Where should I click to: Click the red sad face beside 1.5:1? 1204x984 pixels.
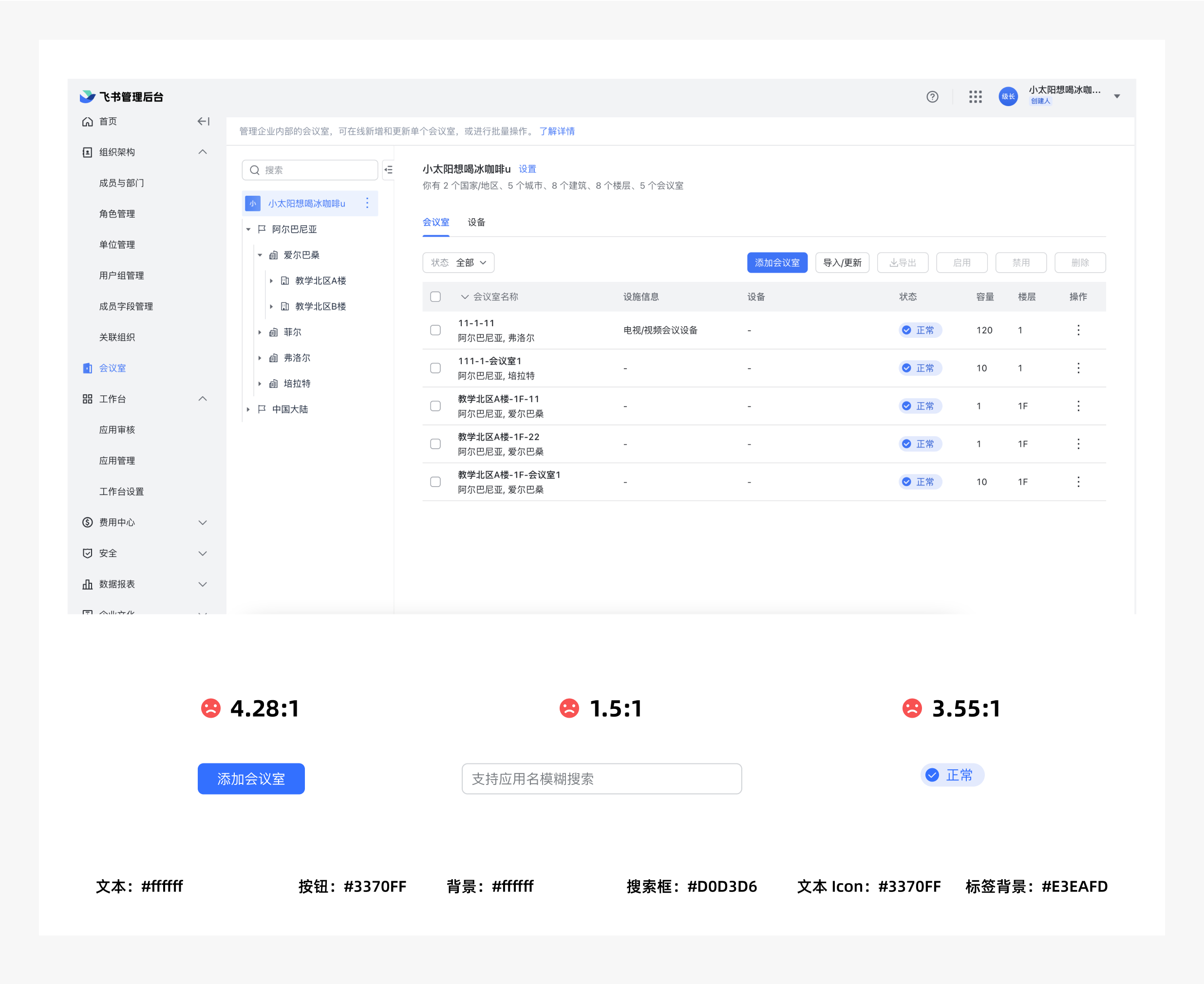coord(569,708)
